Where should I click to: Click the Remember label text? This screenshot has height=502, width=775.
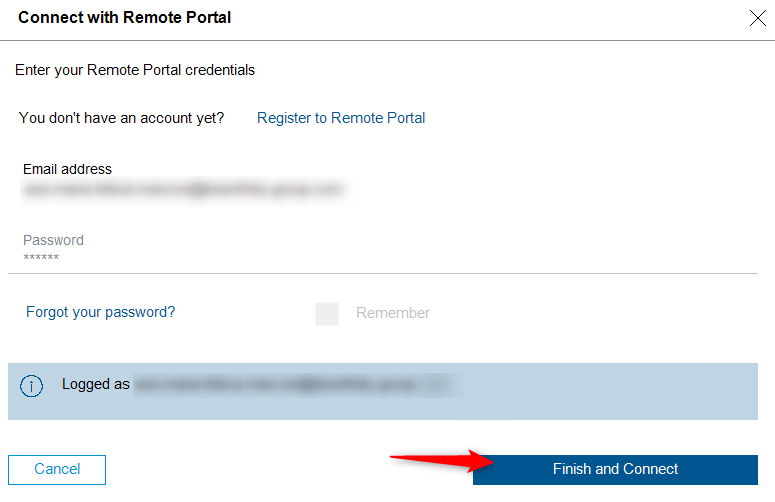tap(393, 313)
